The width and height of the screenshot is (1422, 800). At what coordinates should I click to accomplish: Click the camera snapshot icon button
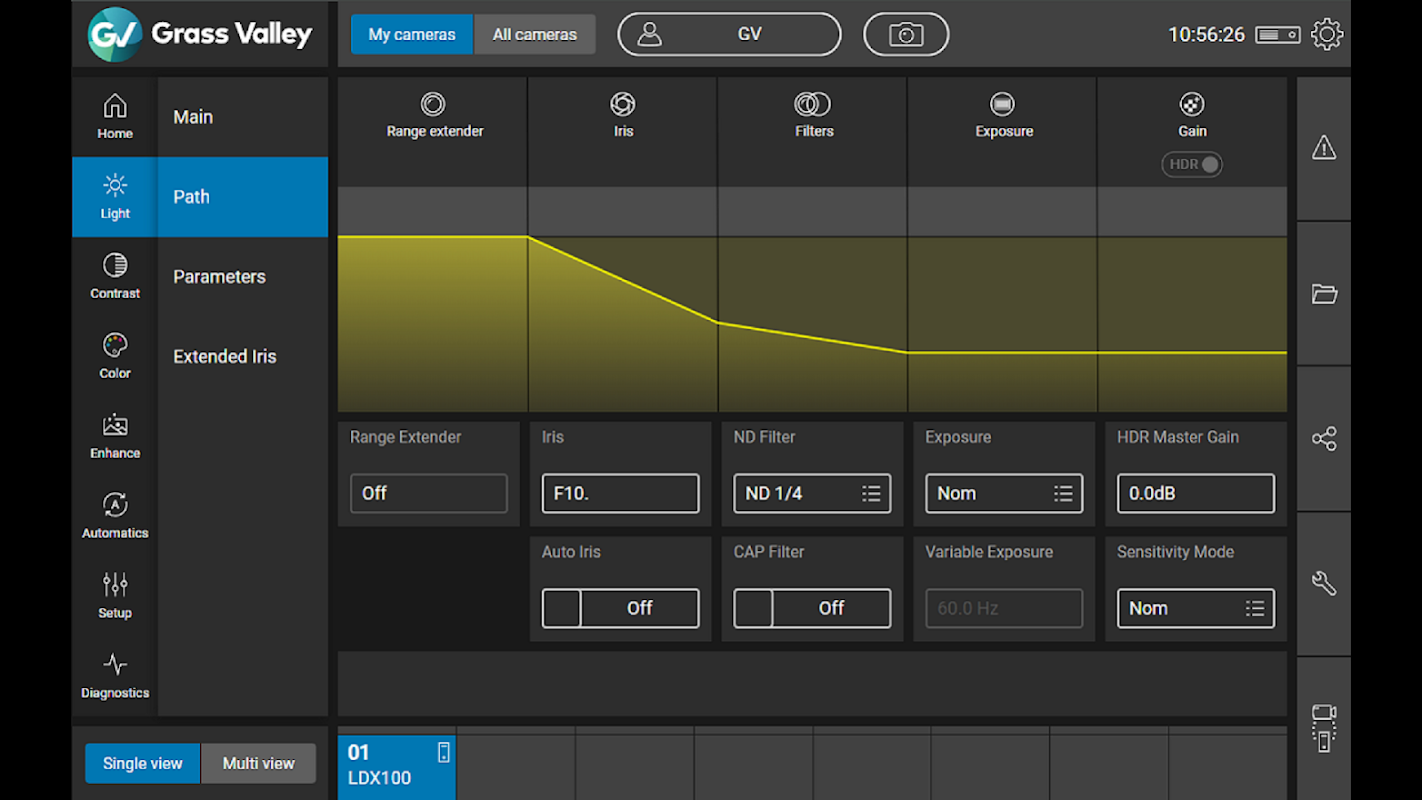coord(906,35)
